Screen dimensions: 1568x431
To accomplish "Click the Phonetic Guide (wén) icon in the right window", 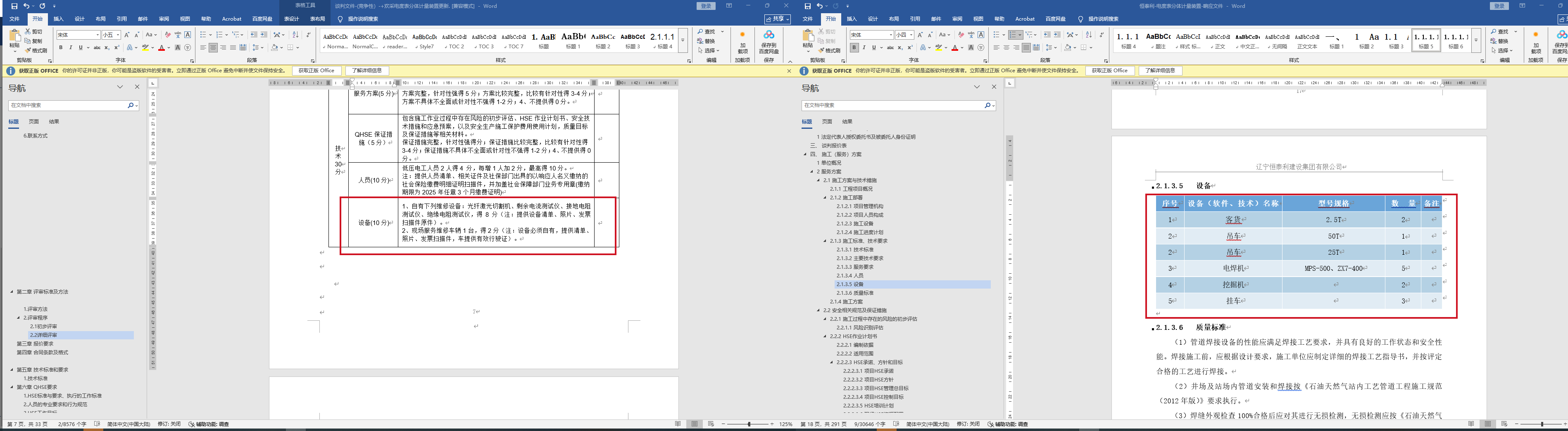I will (x=971, y=35).
